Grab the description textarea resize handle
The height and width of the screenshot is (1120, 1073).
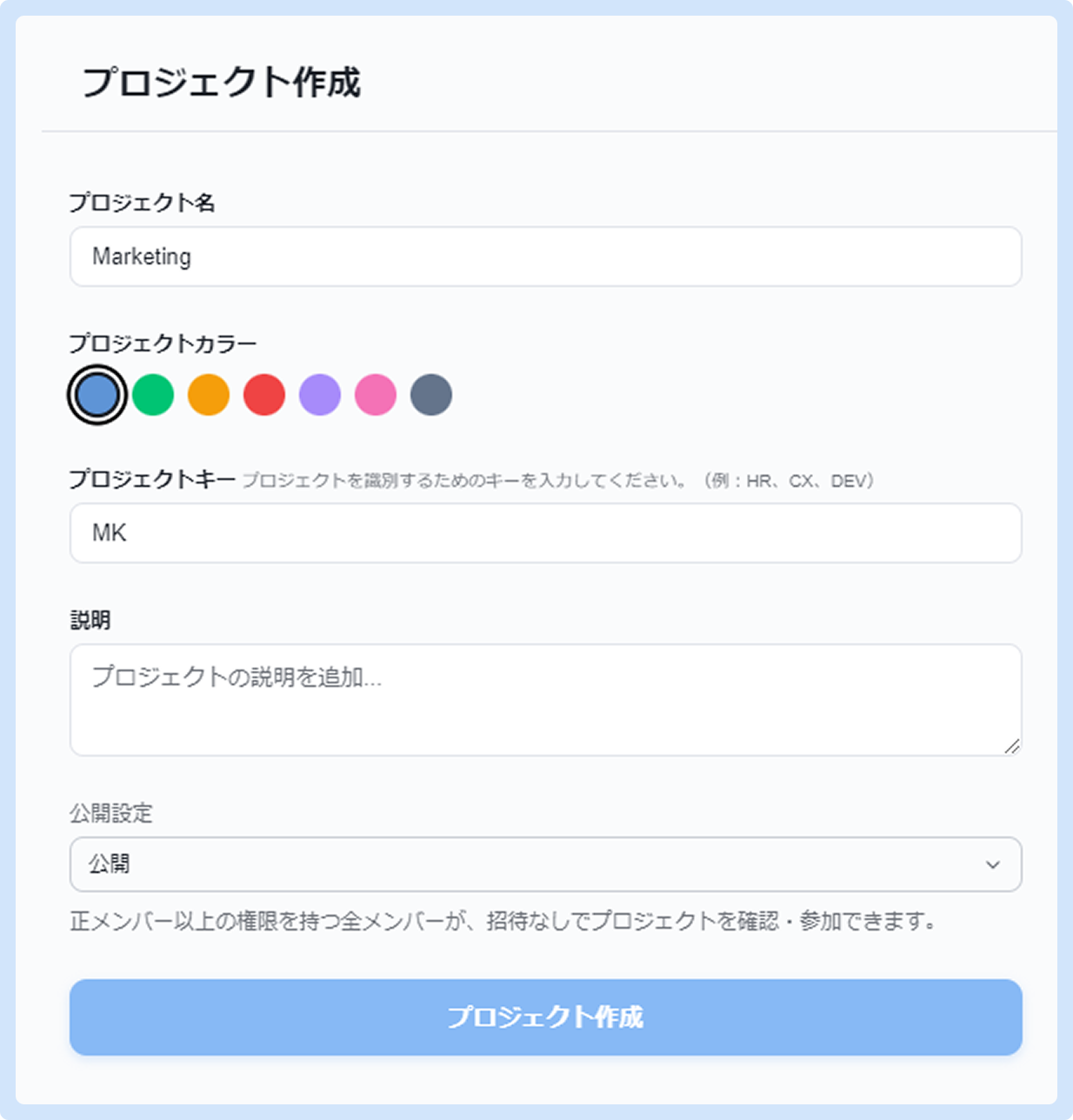1012,746
